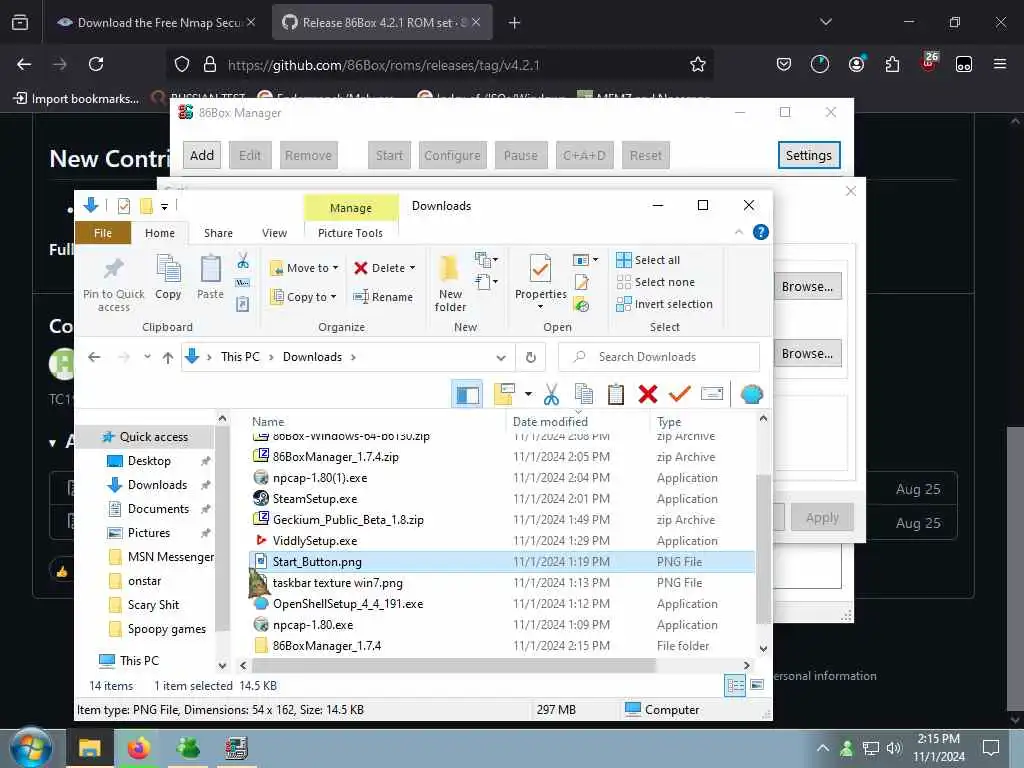Screen dimensions: 1024x768
Task: Collapse the Explorer ribbon chevron
Action: point(739,232)
